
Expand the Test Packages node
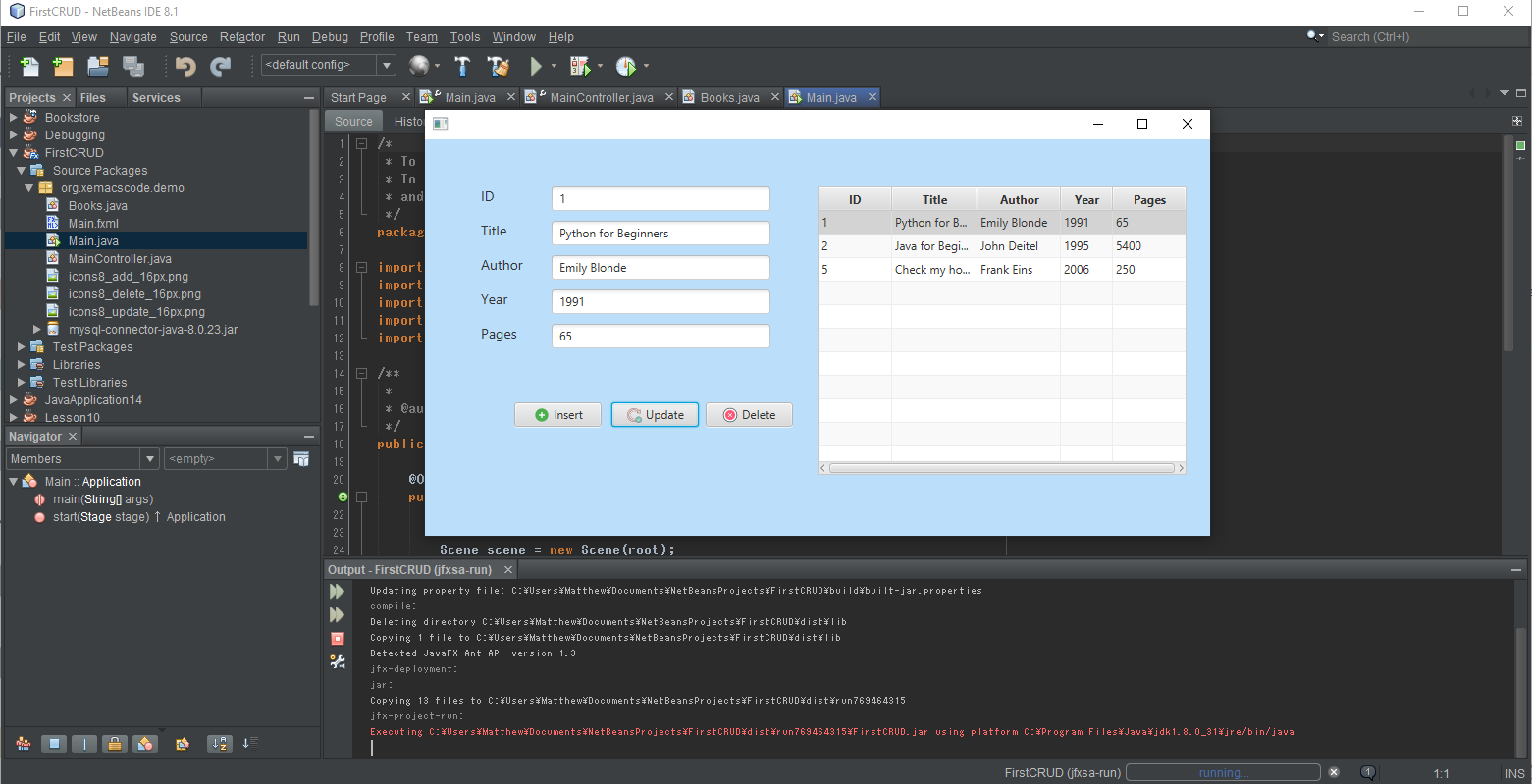click(21, 347)
